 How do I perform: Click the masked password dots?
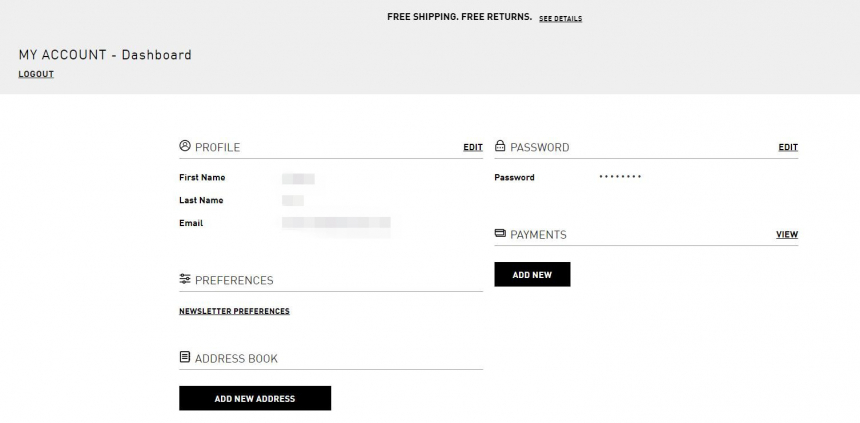coord(620,177)
